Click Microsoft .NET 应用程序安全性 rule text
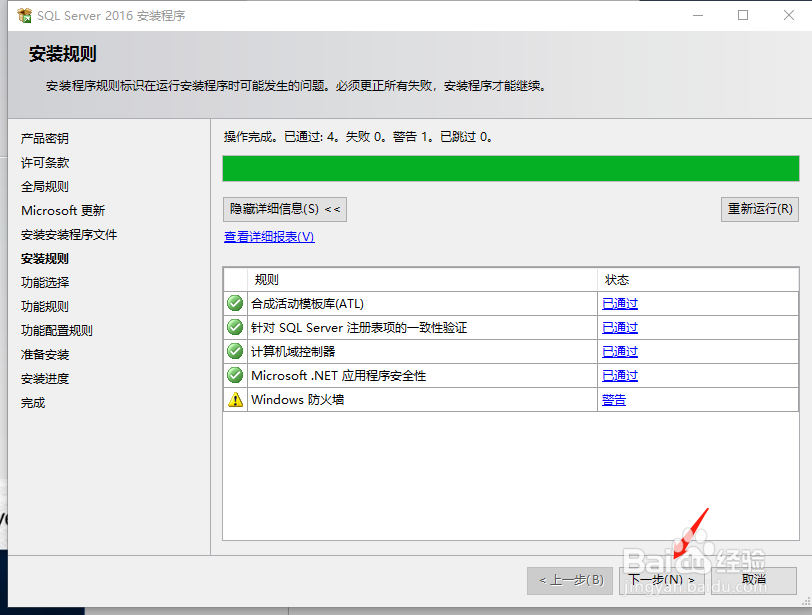 pos(338,376)
